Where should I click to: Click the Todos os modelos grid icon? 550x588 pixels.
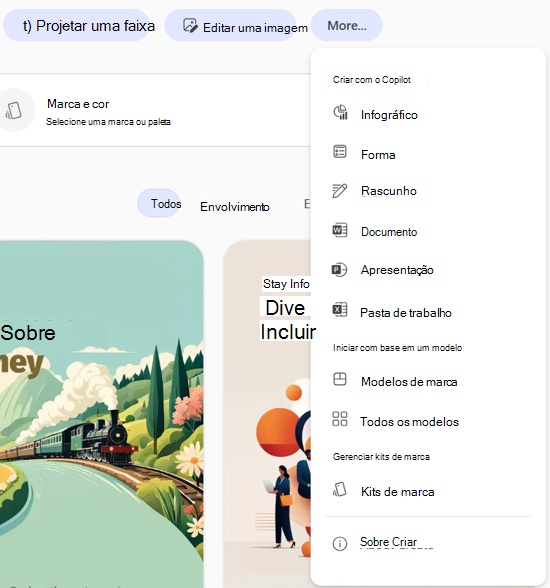click(340, 418)
